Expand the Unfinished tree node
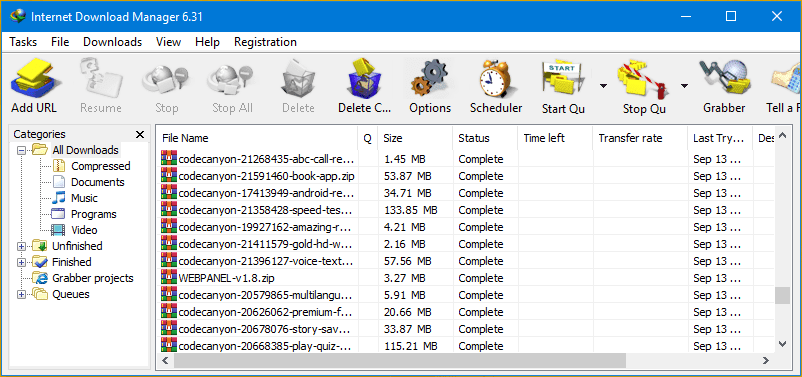Image resolution: width=802 pixels, height=377 pixels. [x=21, y=246]
